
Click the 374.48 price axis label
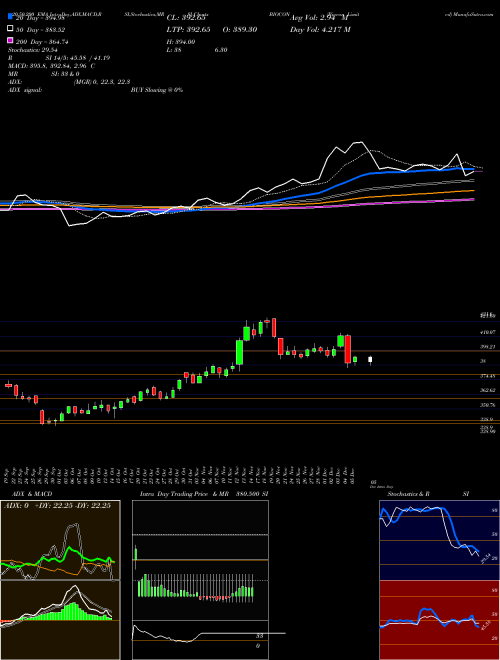(488, 376)
